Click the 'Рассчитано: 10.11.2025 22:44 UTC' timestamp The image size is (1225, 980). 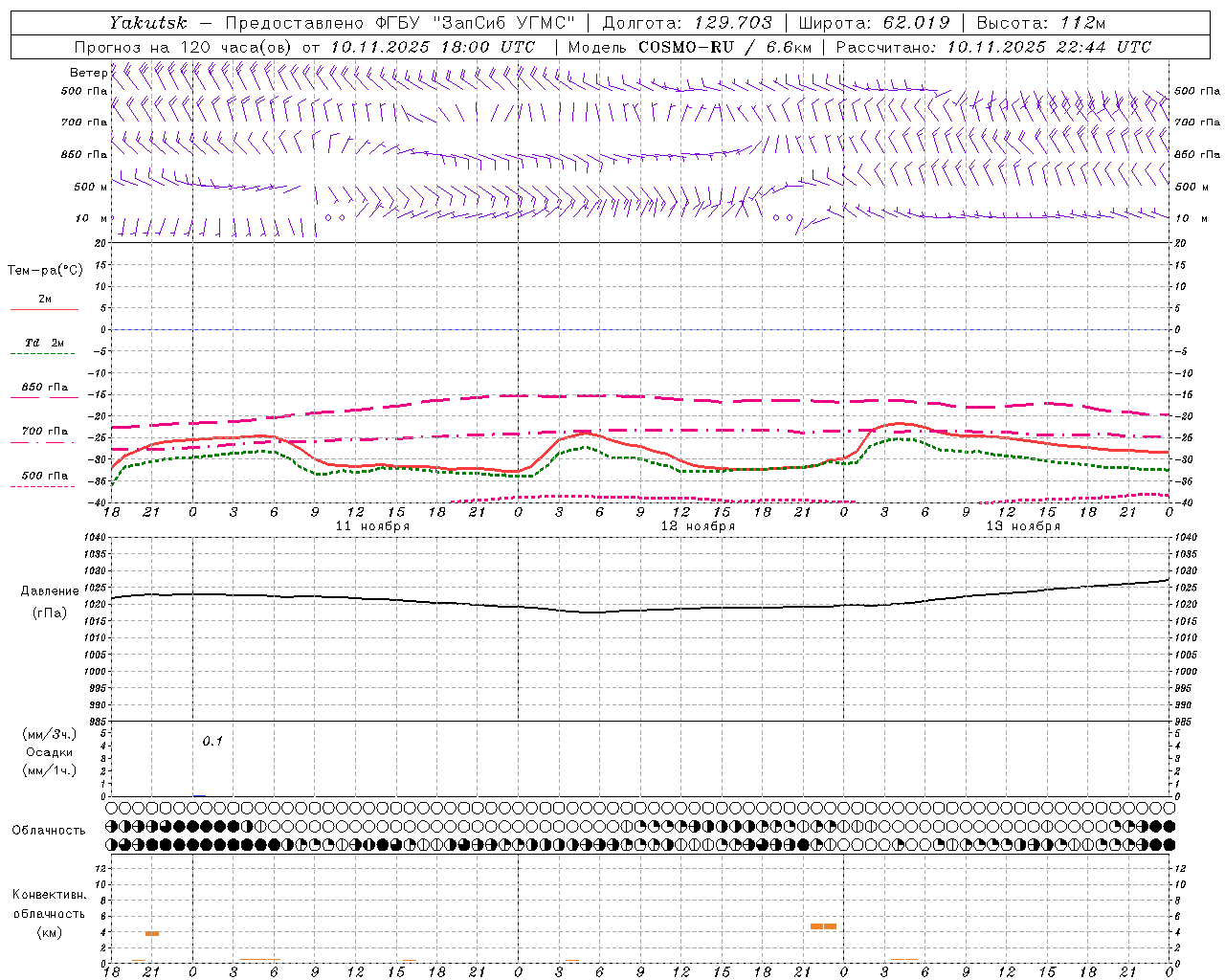993,47
